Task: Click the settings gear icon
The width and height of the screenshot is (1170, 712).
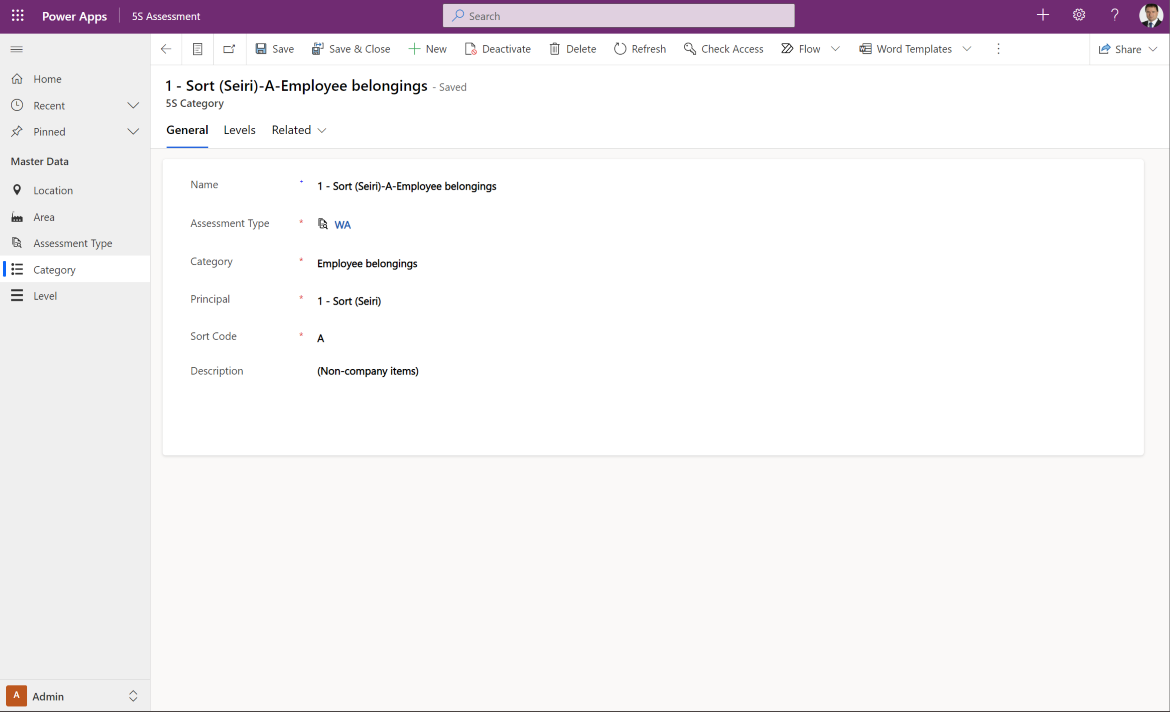Action: click(1079, 15)
